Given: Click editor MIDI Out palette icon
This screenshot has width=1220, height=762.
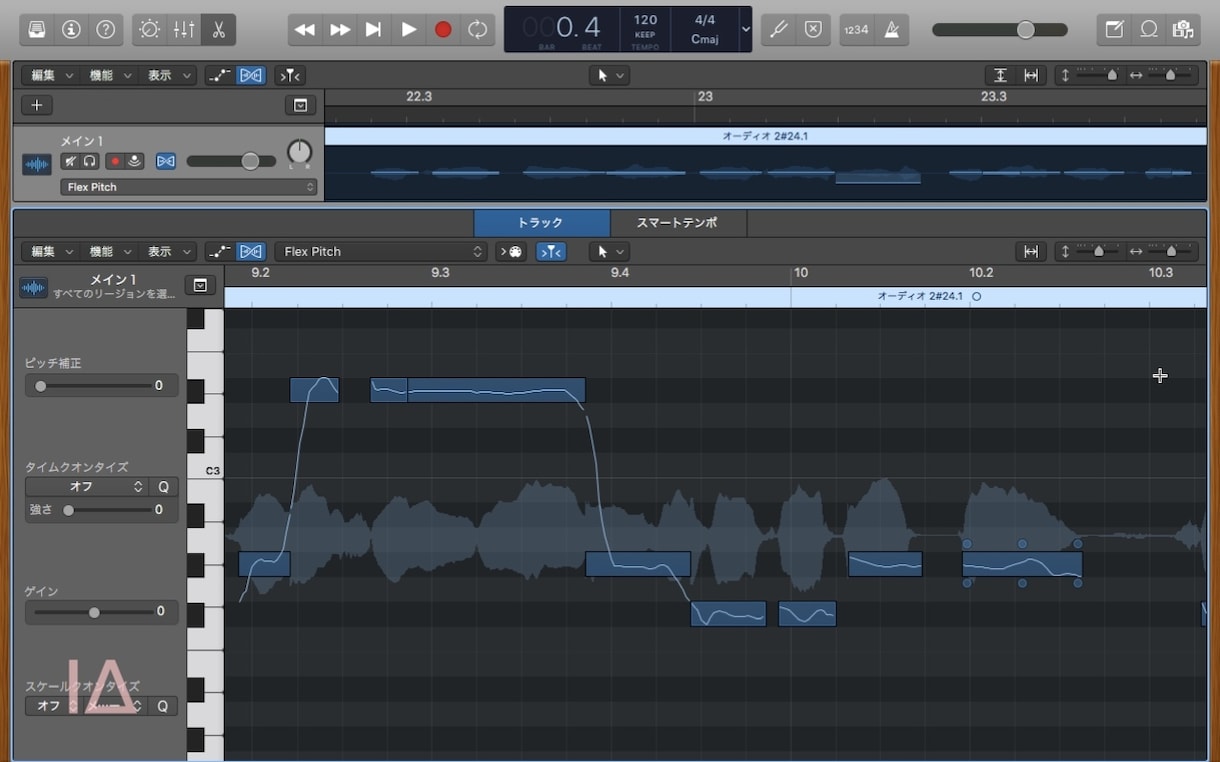Looking at the screenshot, I should [511, 252].
